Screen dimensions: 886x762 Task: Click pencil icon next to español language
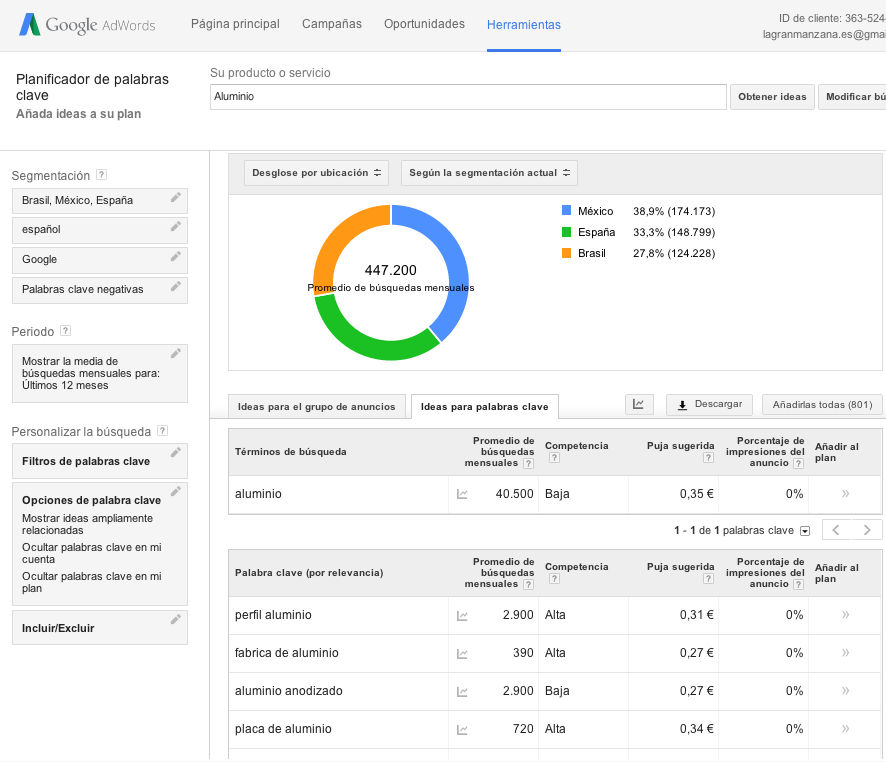176,227
